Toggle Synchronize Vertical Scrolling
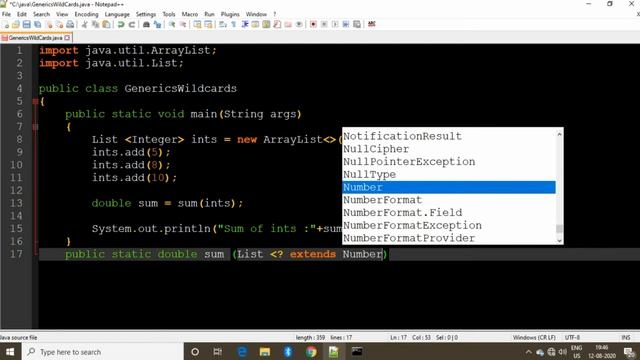 197,24
